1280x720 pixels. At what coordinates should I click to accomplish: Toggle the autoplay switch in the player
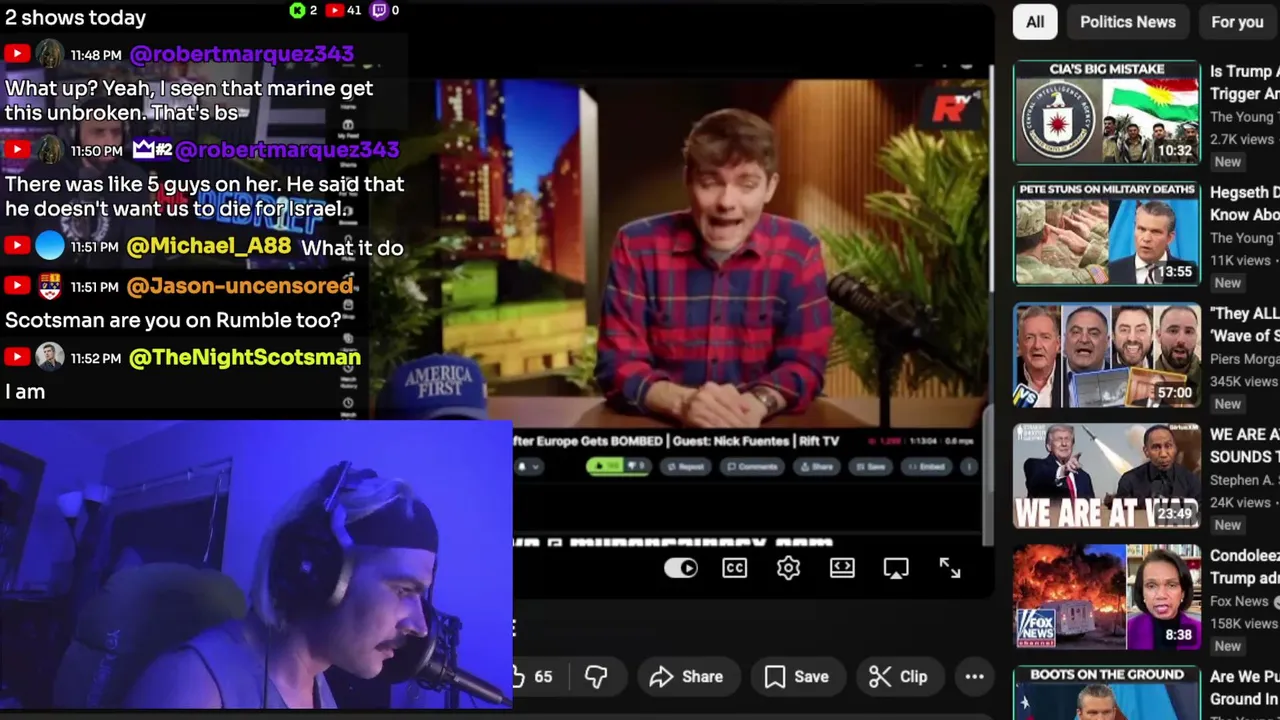point(681,568)
